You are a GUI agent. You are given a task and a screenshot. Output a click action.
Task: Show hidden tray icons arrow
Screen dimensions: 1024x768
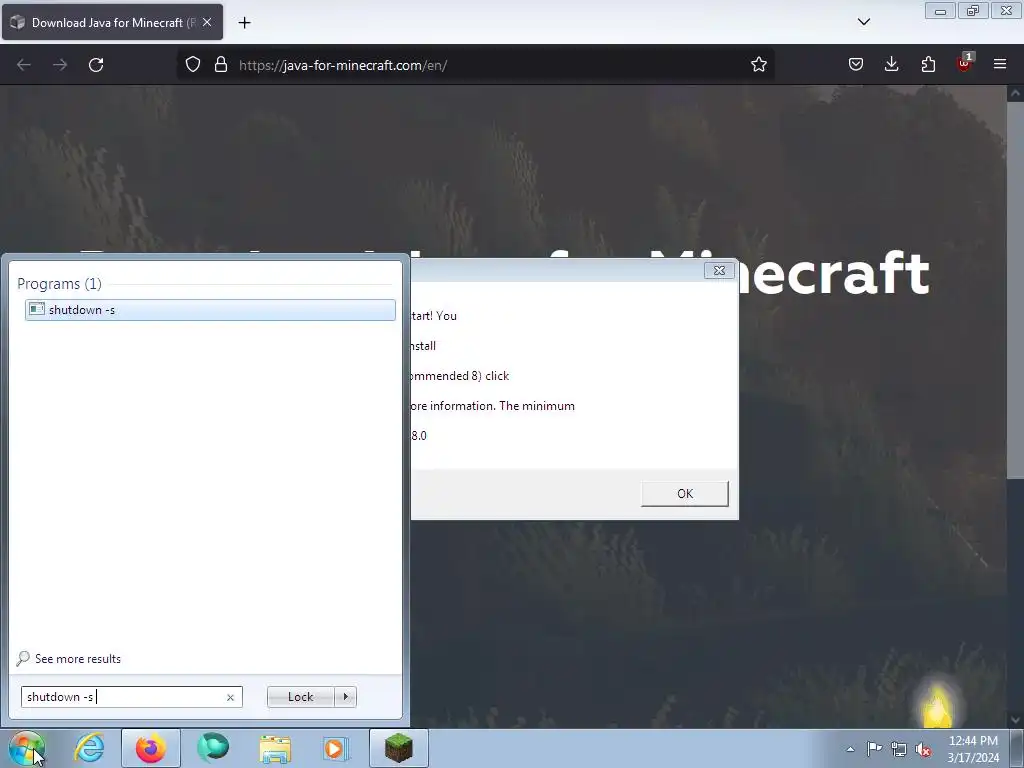point(850,749)
